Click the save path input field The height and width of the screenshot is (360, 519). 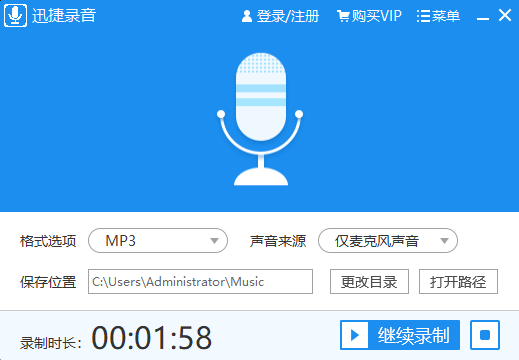click(x=200, y=282)
